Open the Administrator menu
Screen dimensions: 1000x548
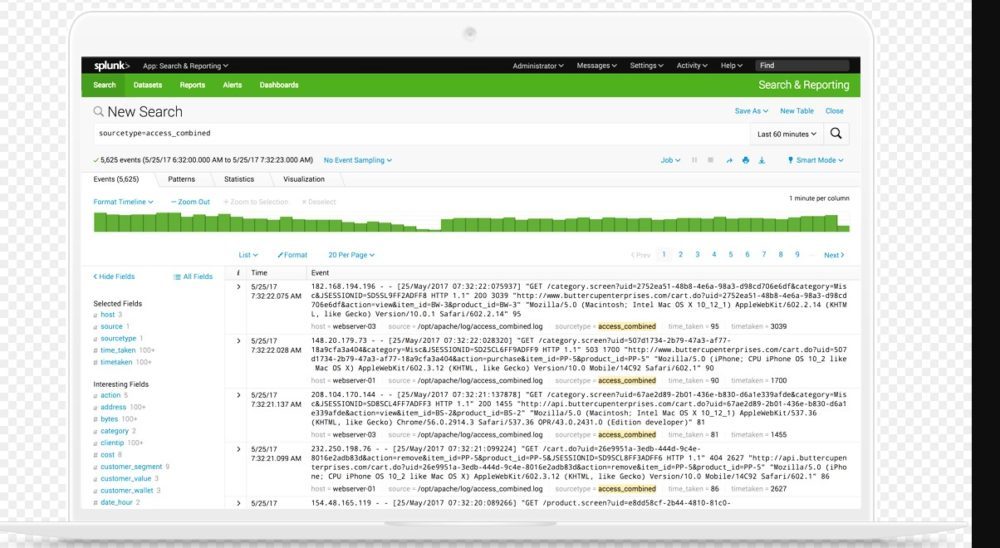tap(538, 66)
